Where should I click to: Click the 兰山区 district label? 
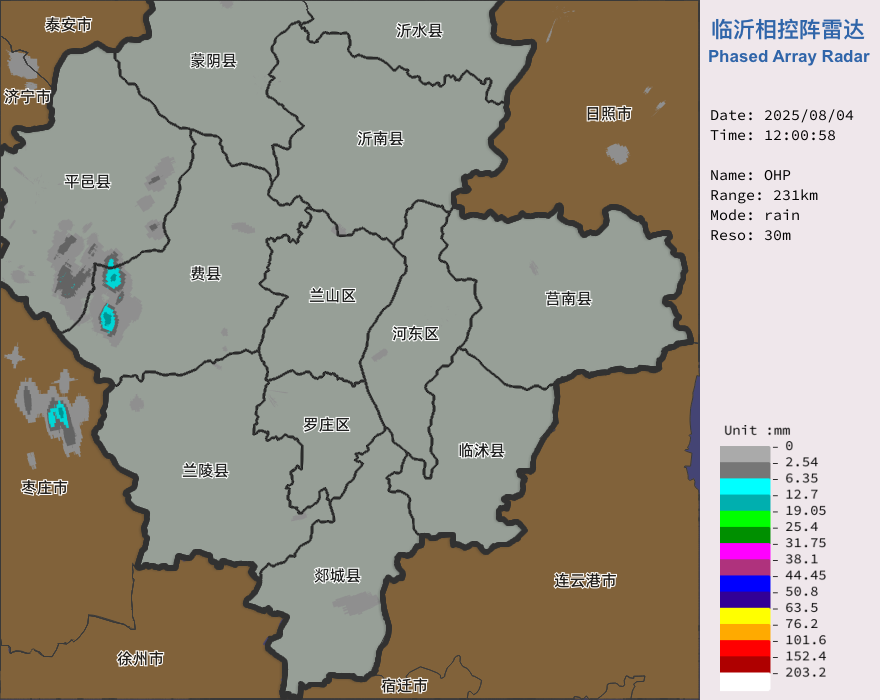coord(333,296)
